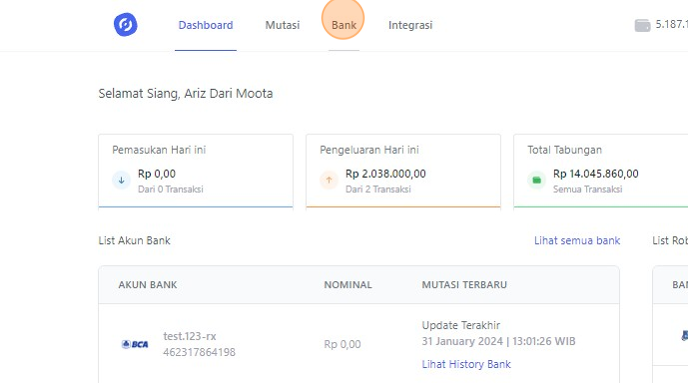Click the Dari 0 Transaksi text
The height and width of the screenshot is (383, 688).
pos(170,189)
